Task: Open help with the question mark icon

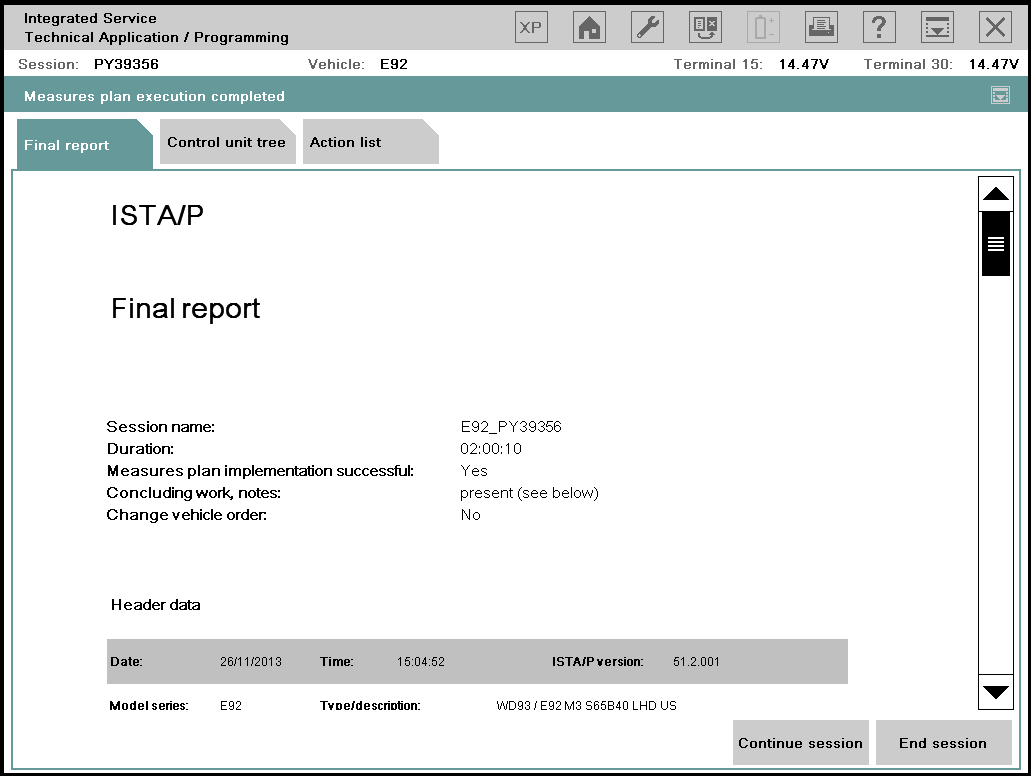Action: [x=879, y=27]
